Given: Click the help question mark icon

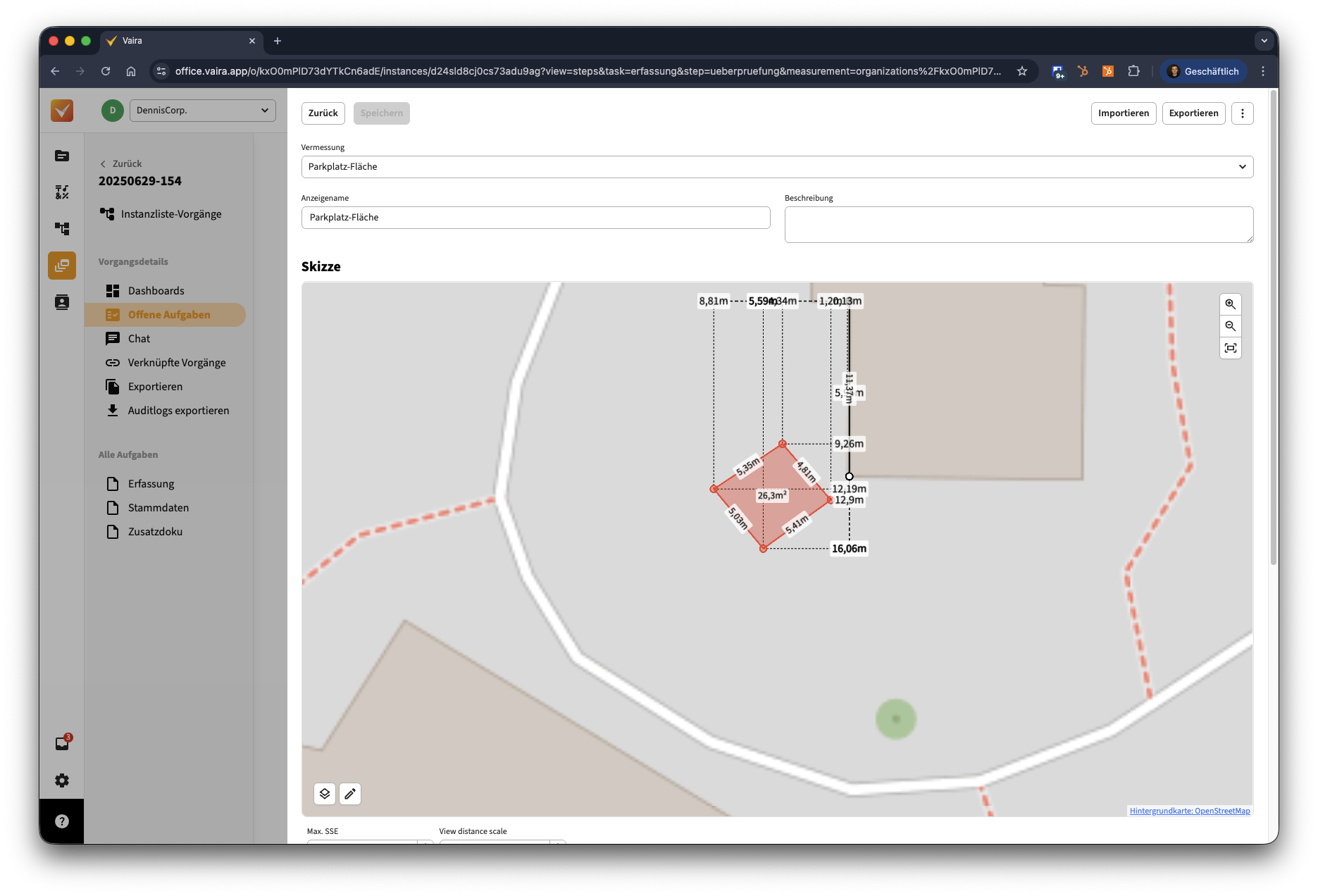Looking at the screenshot, I should [x=62, y=821].
